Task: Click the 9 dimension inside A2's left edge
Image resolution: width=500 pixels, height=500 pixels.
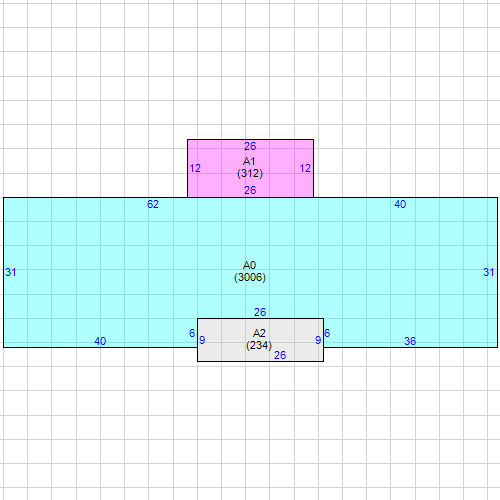Action: click(202, 340)
